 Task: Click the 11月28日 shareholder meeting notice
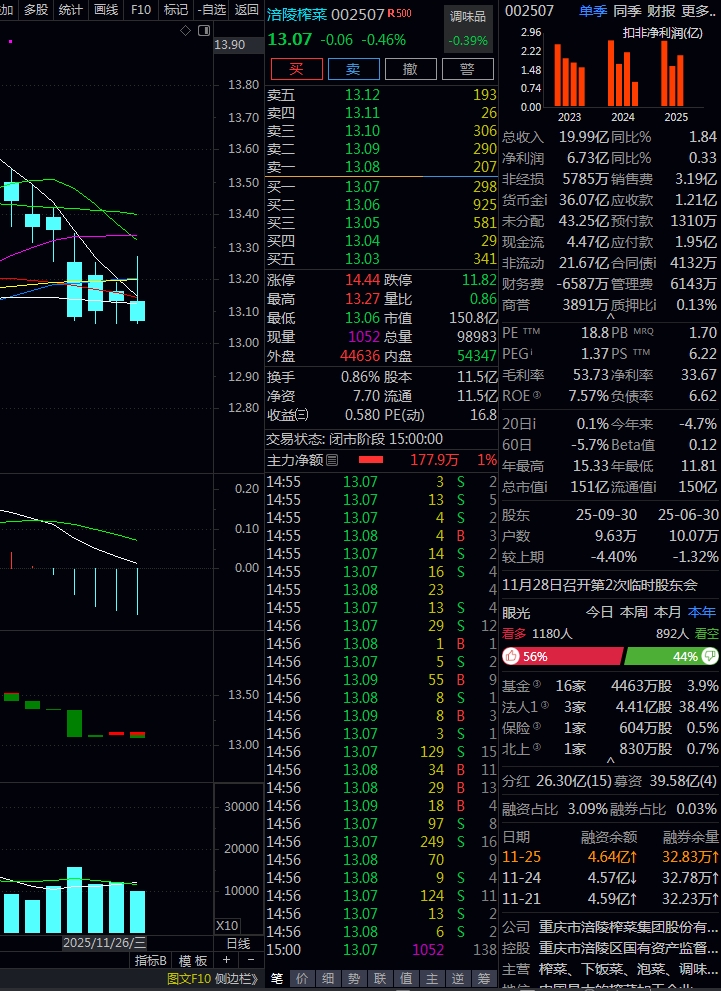click(x=600, y=585)
